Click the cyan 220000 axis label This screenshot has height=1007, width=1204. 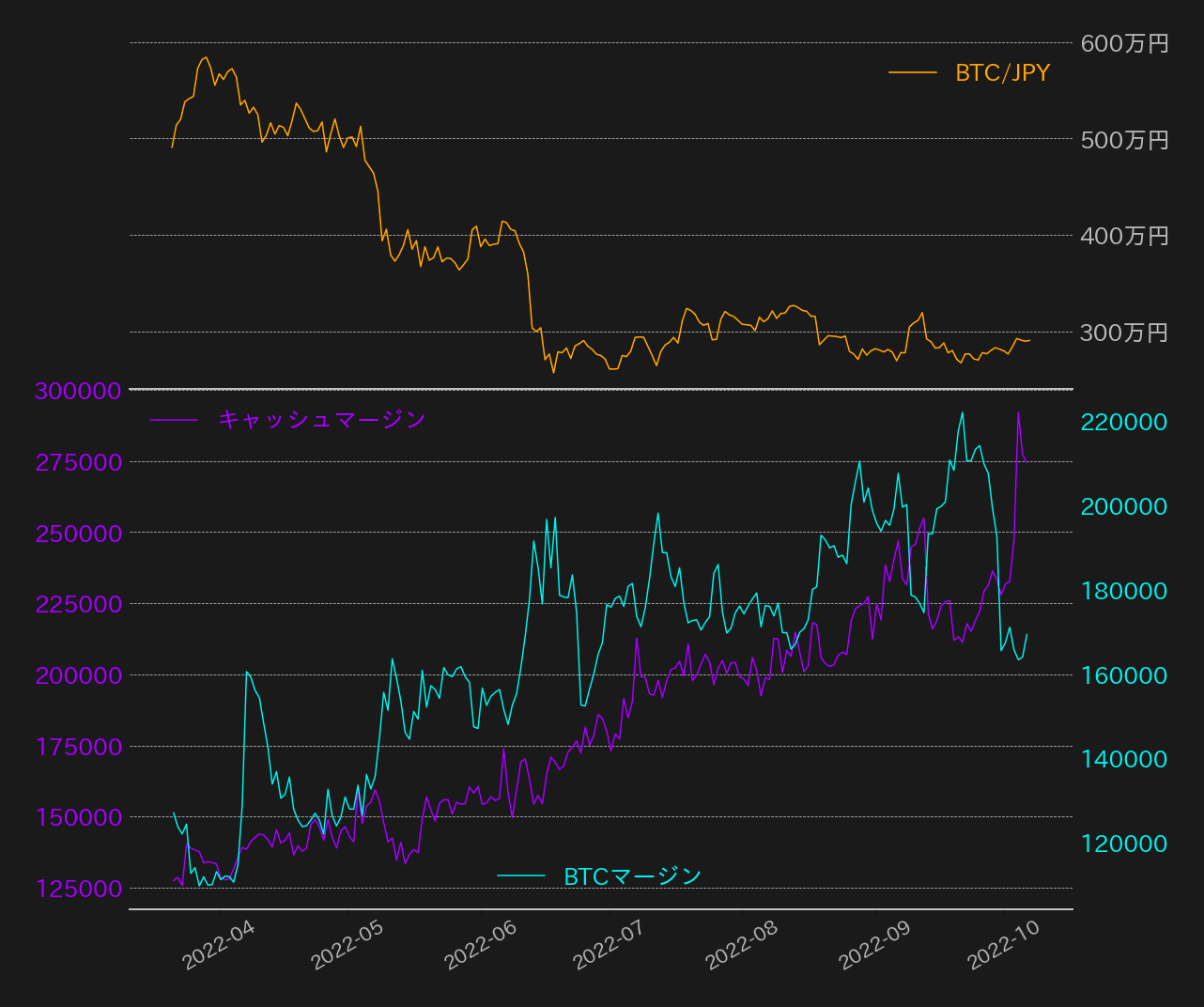[x=1124, y=422]
